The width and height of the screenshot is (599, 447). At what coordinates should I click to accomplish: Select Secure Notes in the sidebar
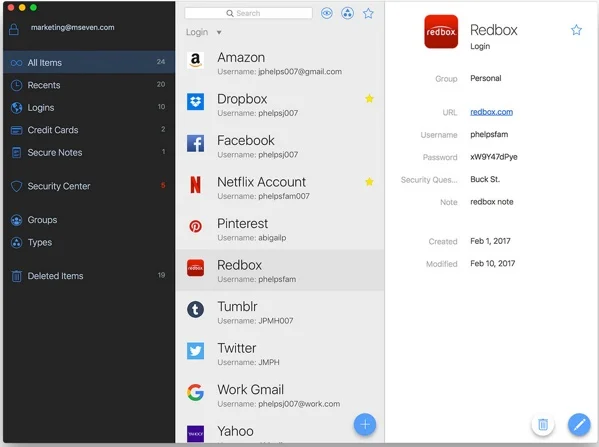click(89, 152)
